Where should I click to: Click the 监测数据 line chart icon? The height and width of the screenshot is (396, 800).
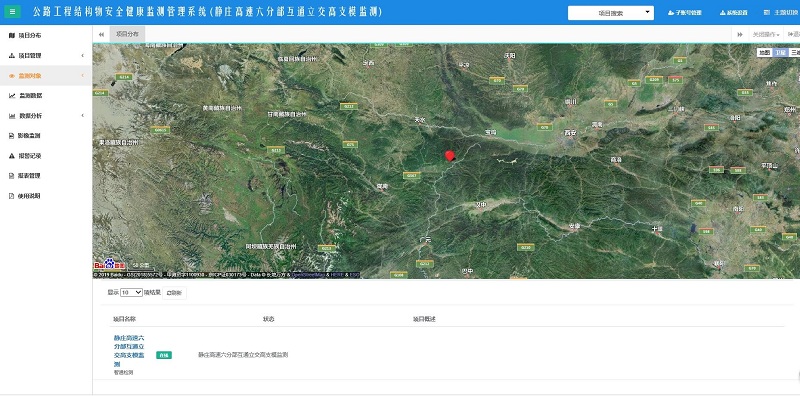coord(11,96)
